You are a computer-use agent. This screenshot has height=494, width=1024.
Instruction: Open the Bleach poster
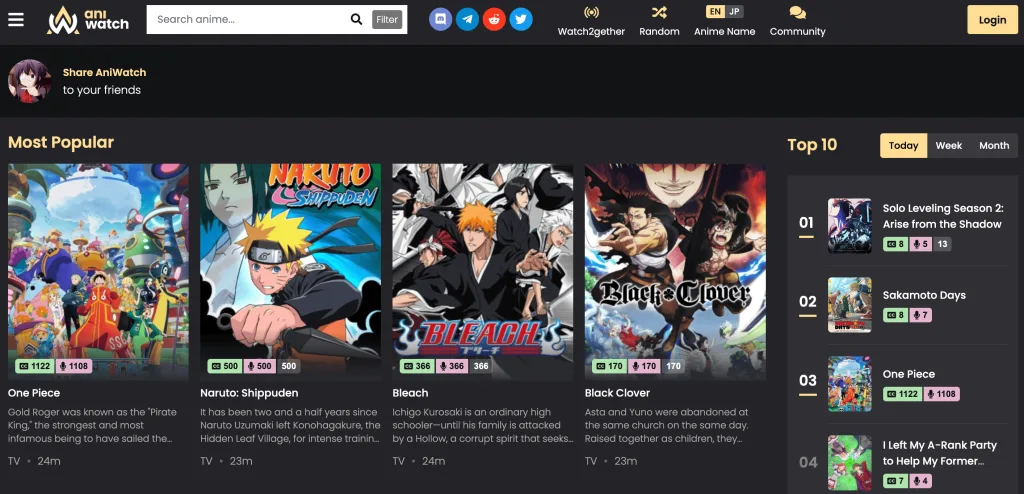483,272
